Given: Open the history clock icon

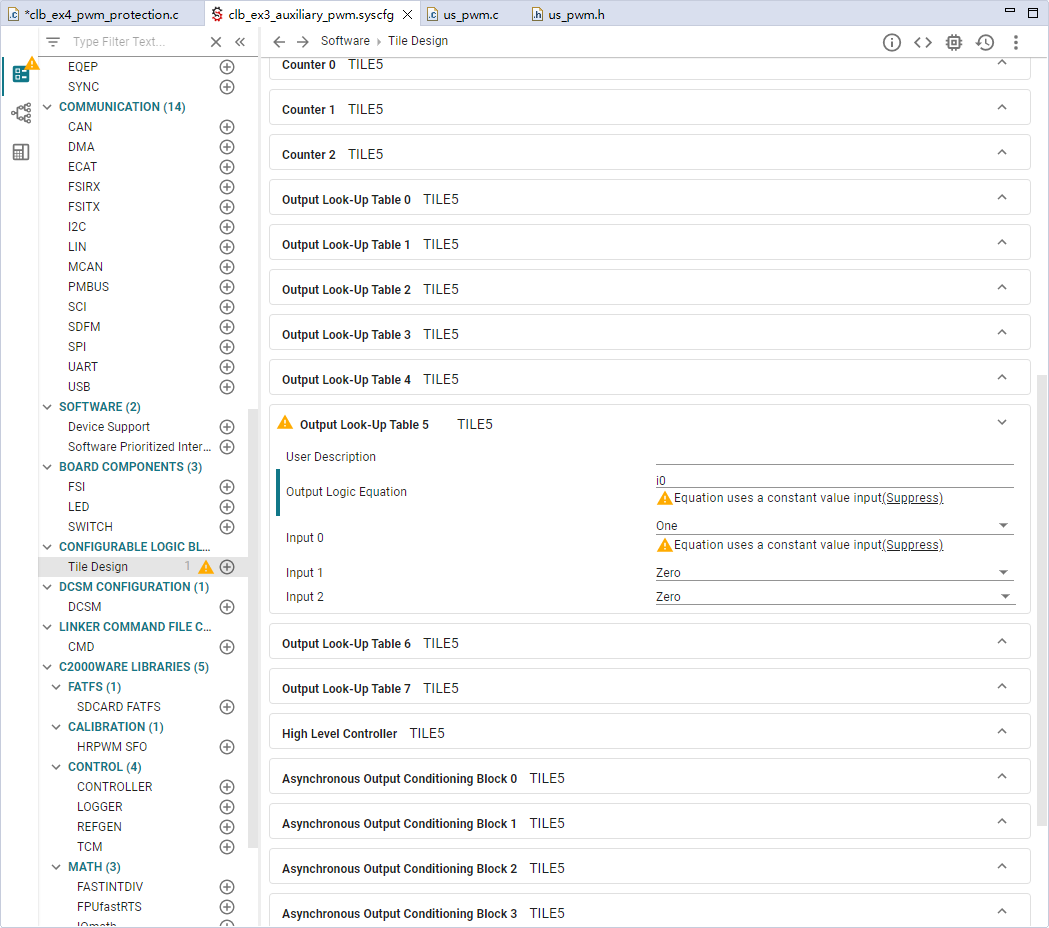Looking at the screenshot, I should [x=985, y=42].
